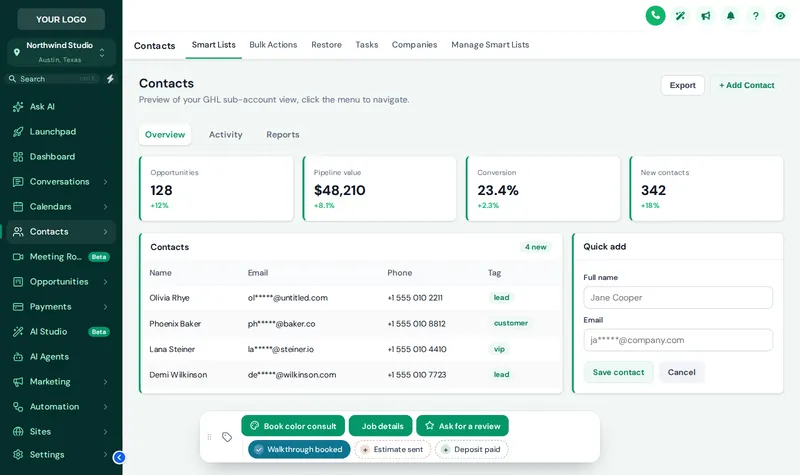This screenshot has height=475, width=800.
Task: Open the Northwind Studio account switcher
Action: (61, 52)
